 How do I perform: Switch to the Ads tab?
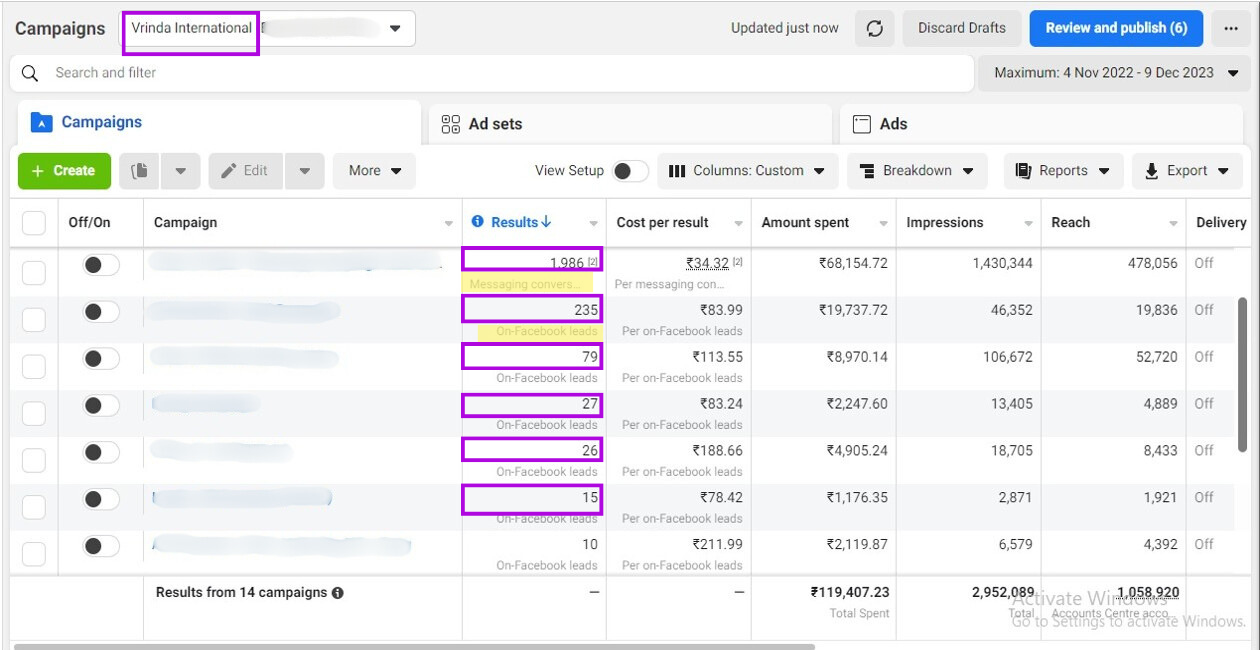pyautogui.click(x=893, y=124)
